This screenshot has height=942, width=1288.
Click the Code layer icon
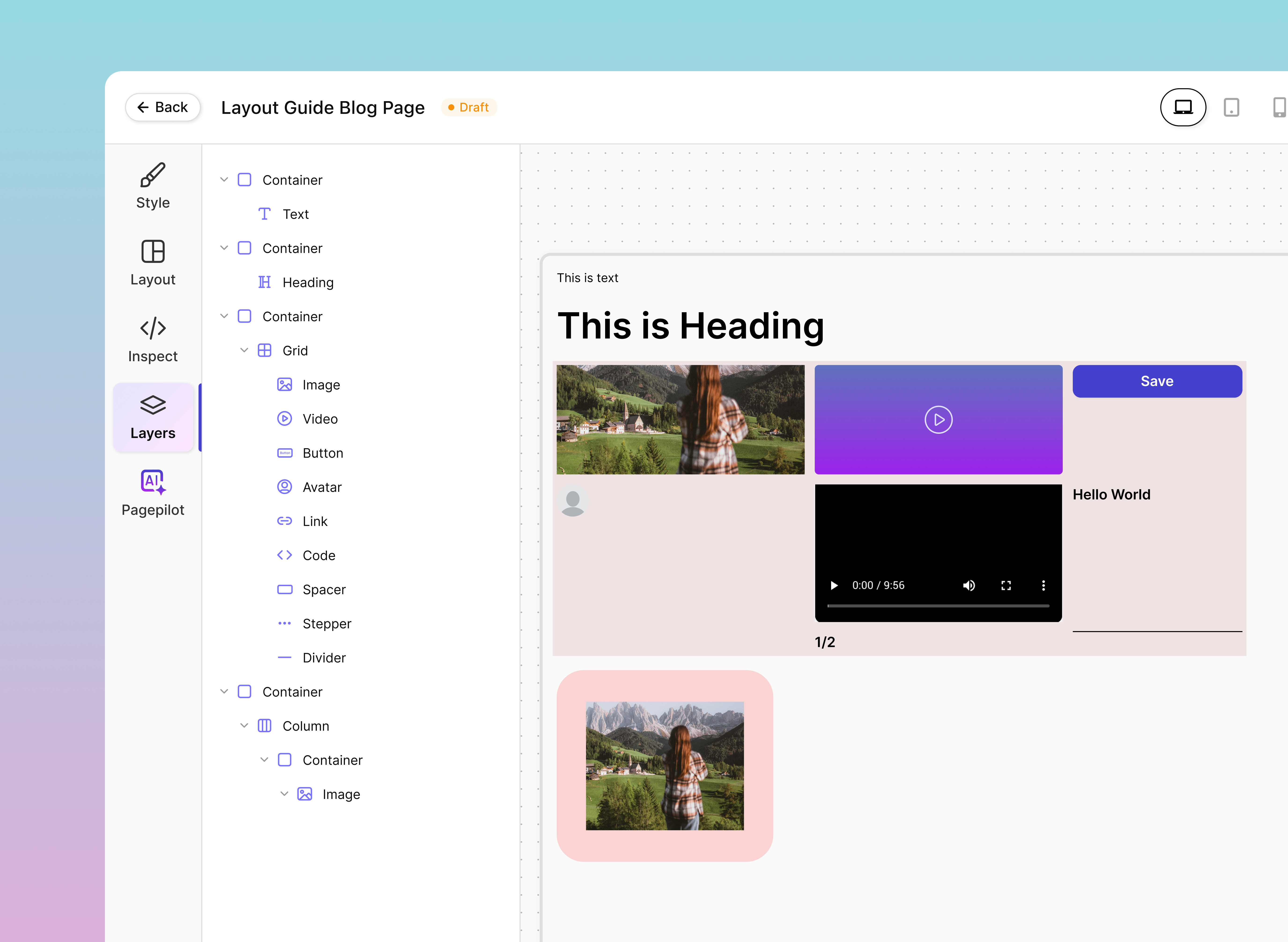[x=285, y=555]
